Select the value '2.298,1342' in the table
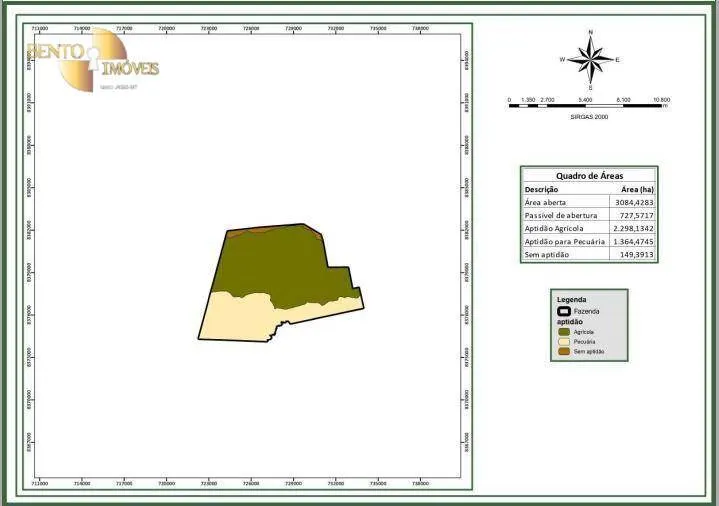 (x=633, y=228)
